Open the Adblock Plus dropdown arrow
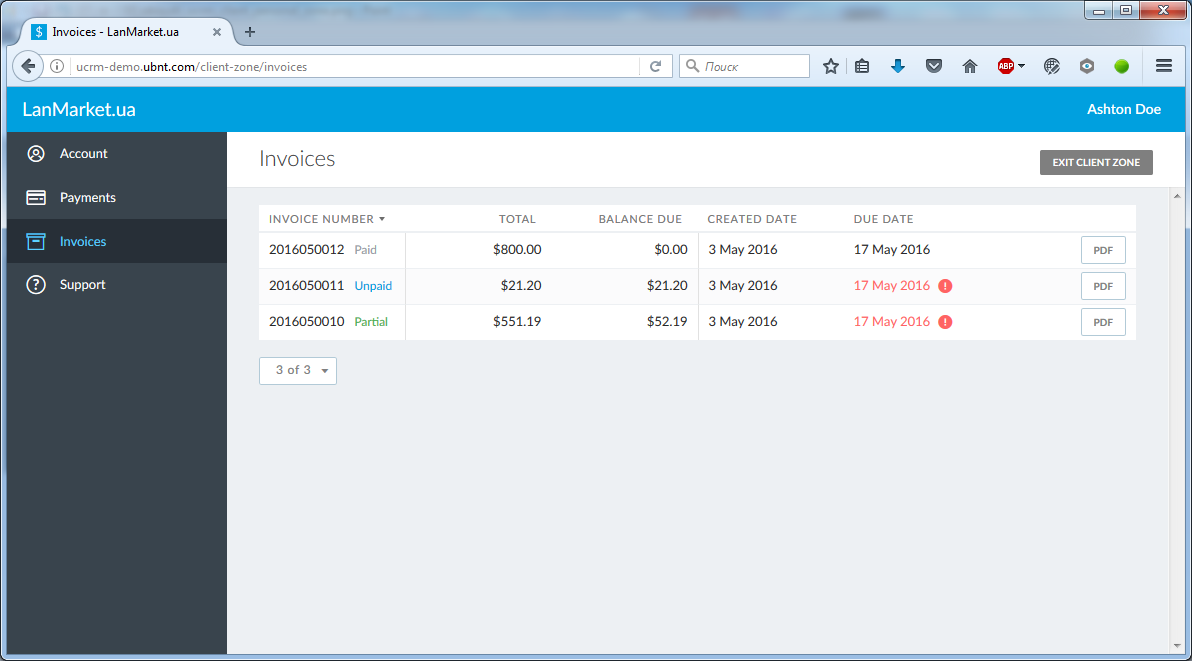The width and height of the screenshot is (1192, 661). 1021,66
